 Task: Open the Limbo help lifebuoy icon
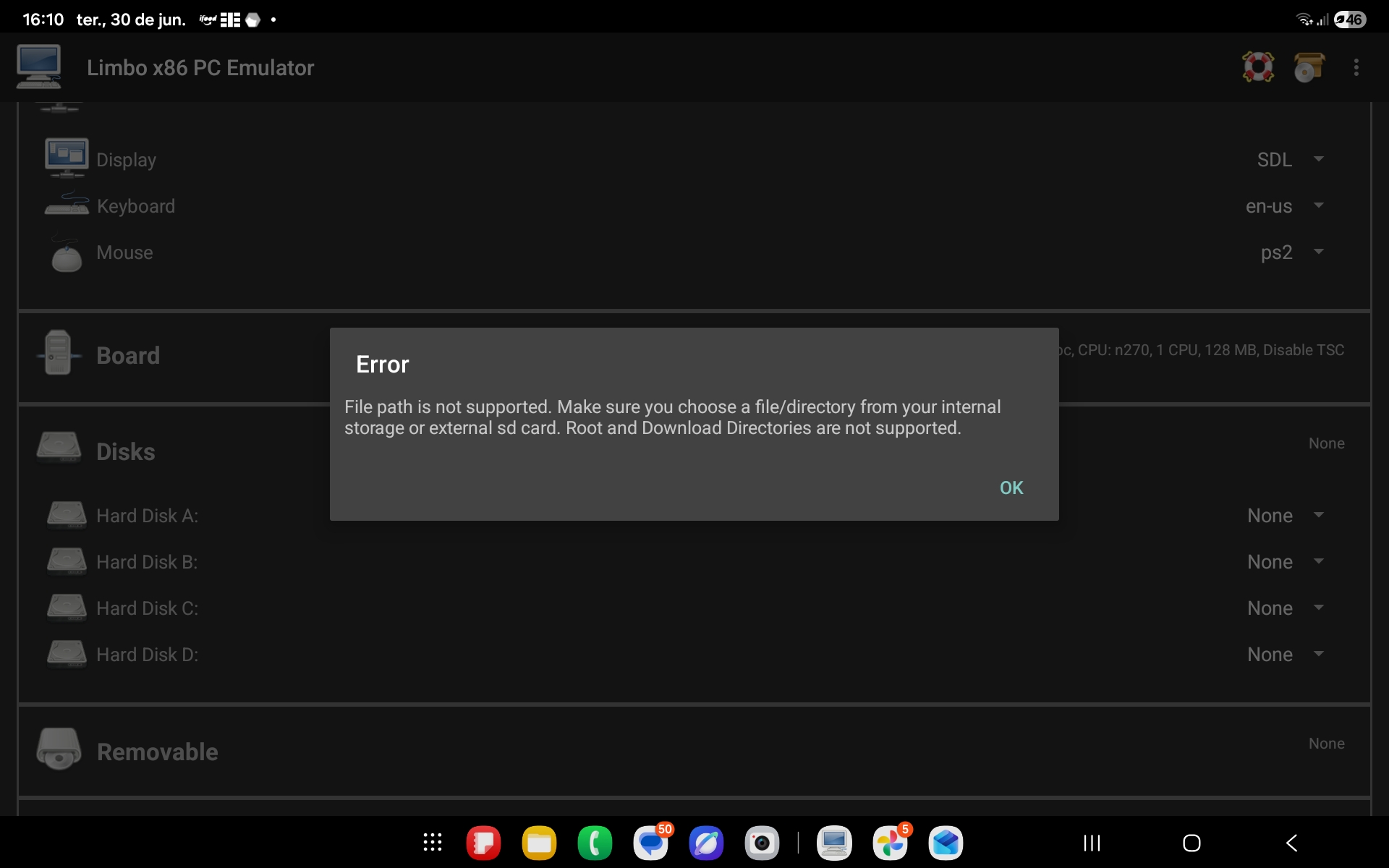[1258, 67]
